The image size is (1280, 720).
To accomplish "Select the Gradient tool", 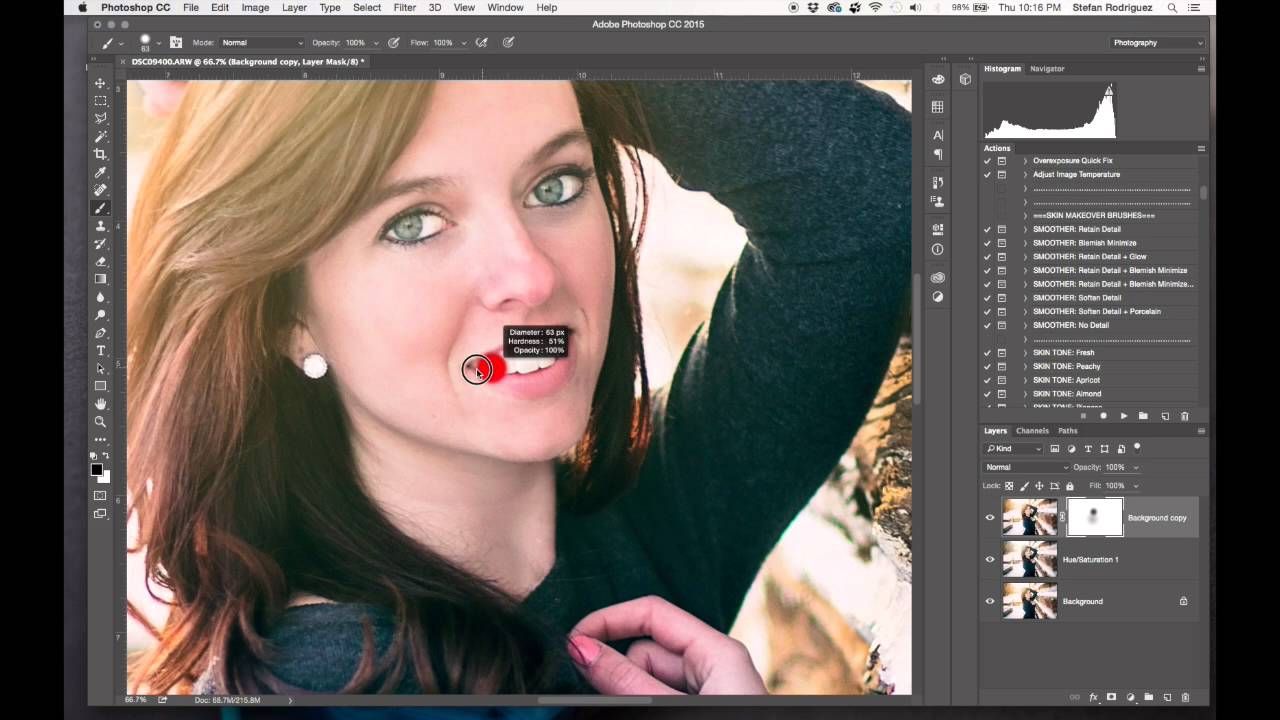I will [100, 279].
